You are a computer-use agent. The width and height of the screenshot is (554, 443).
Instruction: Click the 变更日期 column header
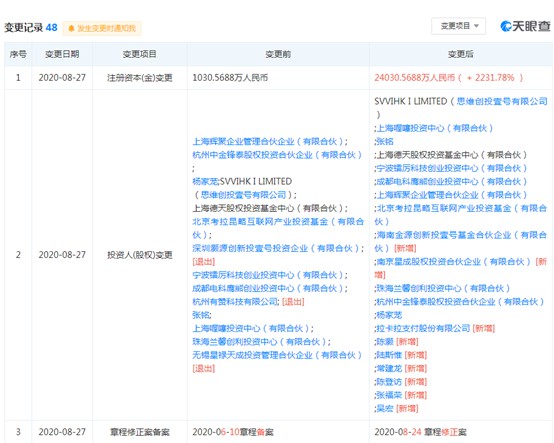click(62, 54)
